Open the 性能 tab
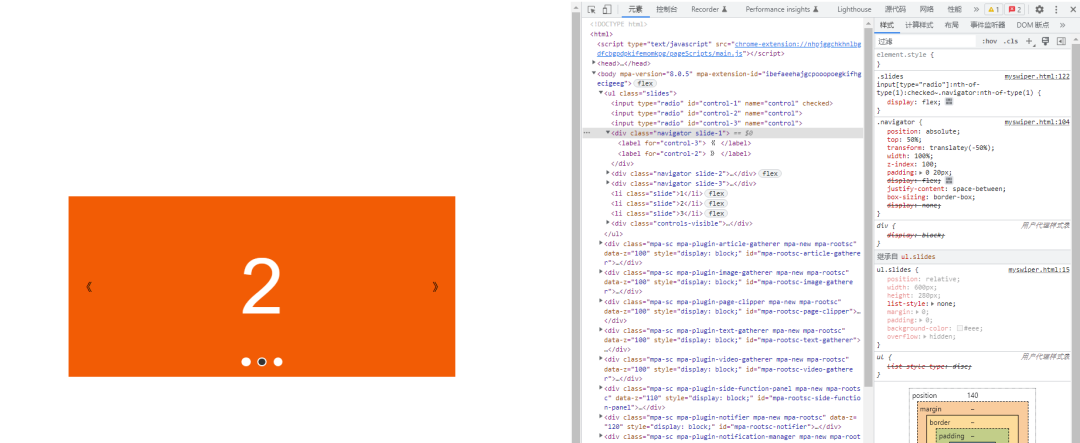The width and height of the screenshot is (1080, 443). pyautogui.click(x=954, y=10)
